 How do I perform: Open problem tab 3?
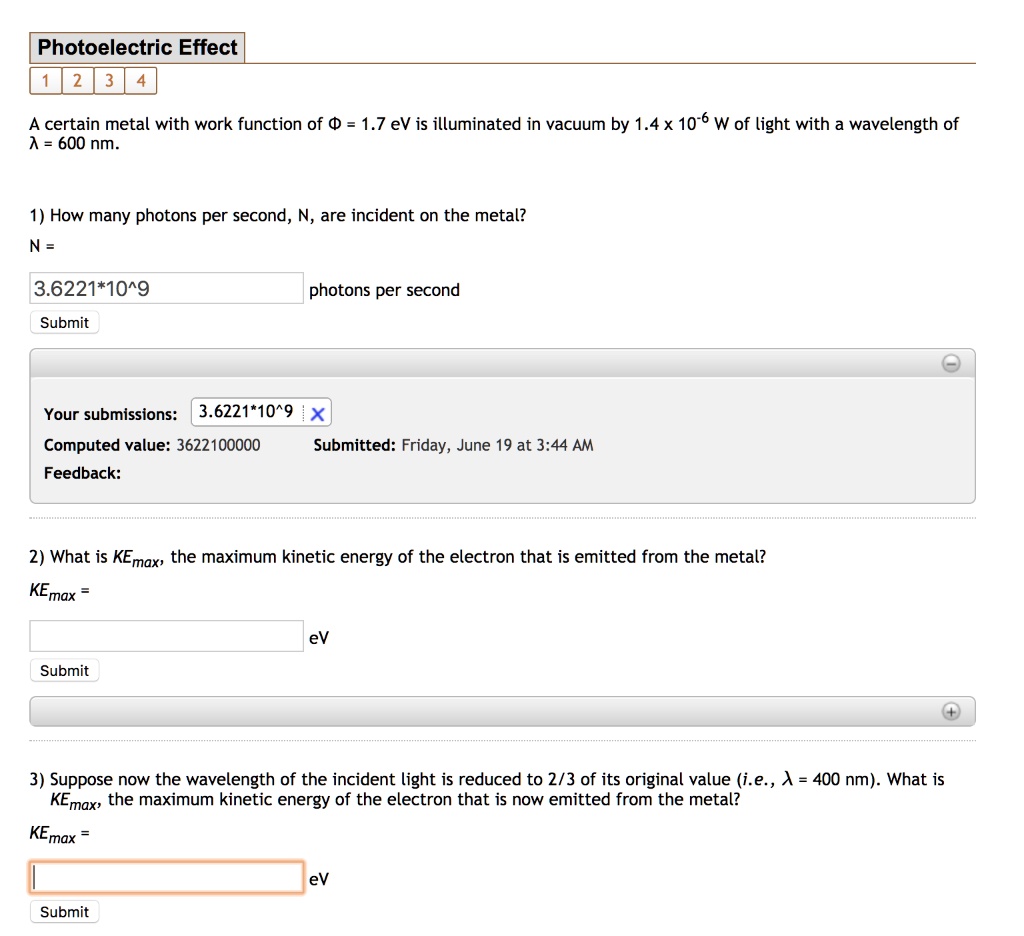109,81
